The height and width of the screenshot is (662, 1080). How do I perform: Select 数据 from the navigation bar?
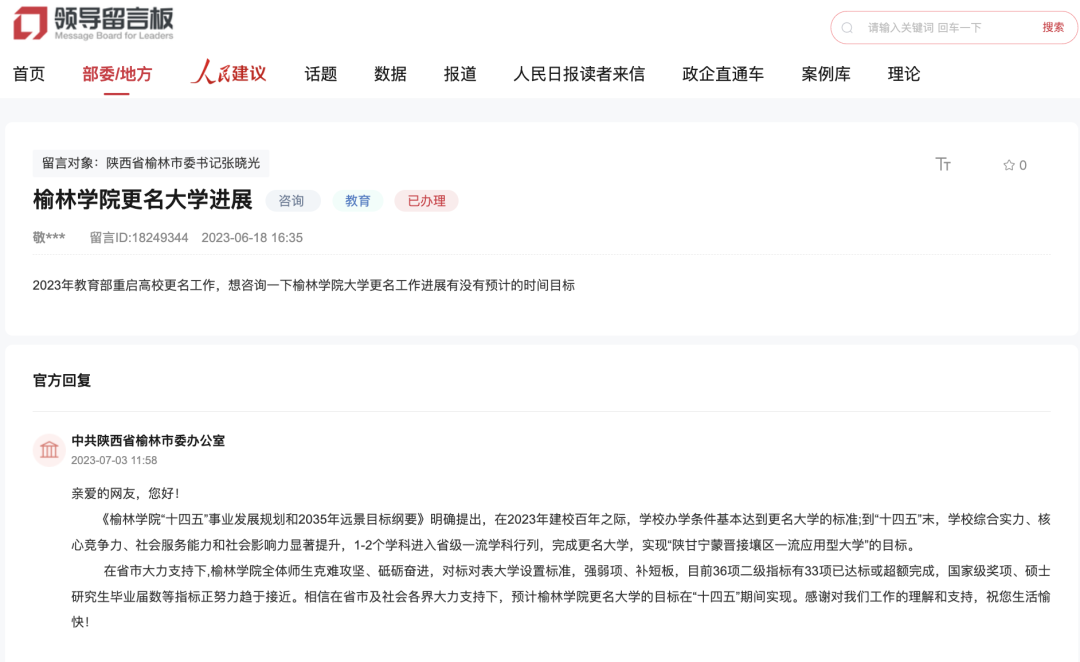point(389,73)
